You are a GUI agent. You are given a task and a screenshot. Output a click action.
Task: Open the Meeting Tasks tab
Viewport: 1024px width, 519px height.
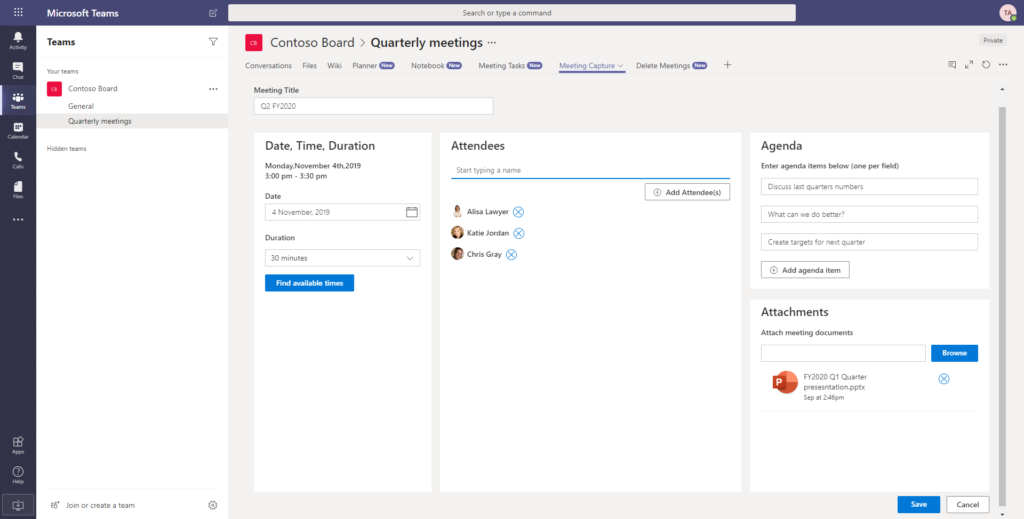(510, 66)
